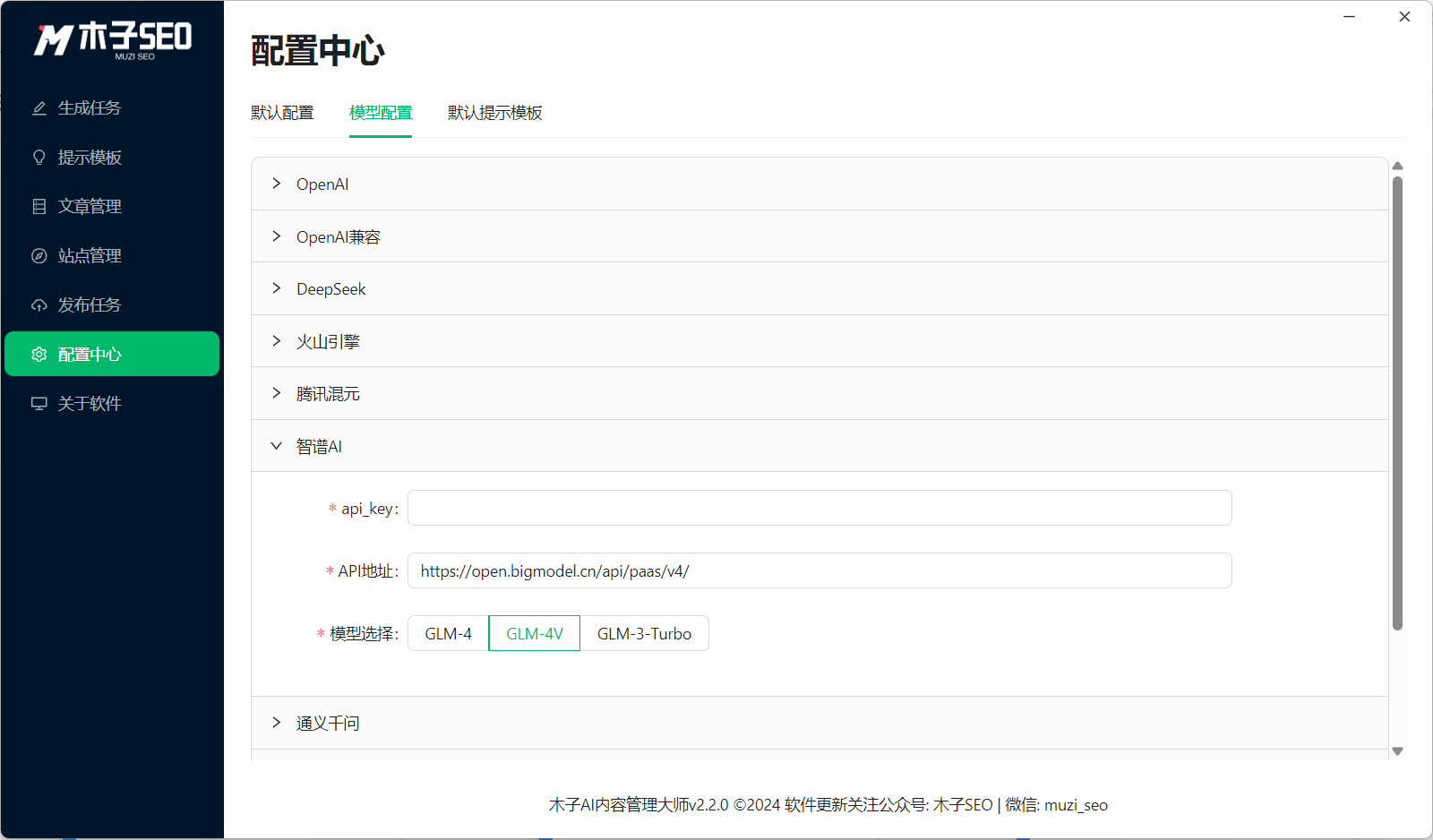Screen dimensions: 1433x840
Task: Click the DeepSeek panel title
Action: click(331, 289)
